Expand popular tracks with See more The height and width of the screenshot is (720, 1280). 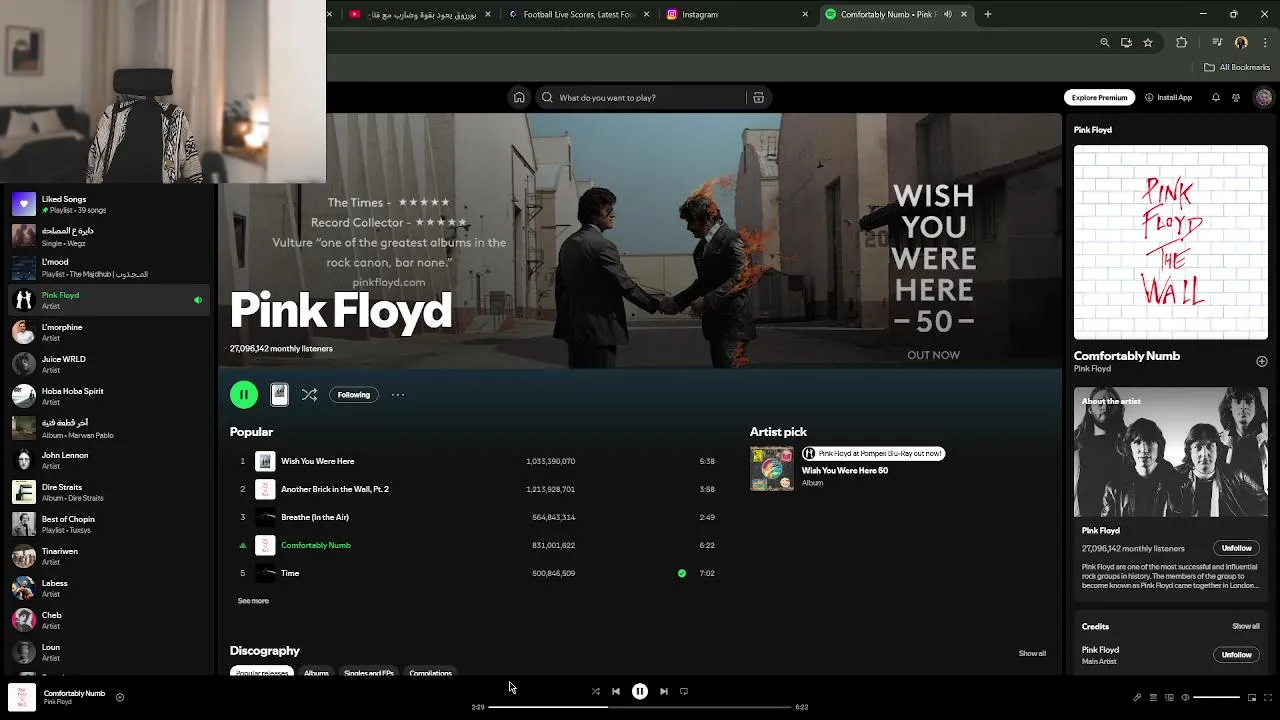(x=253, y=601)
